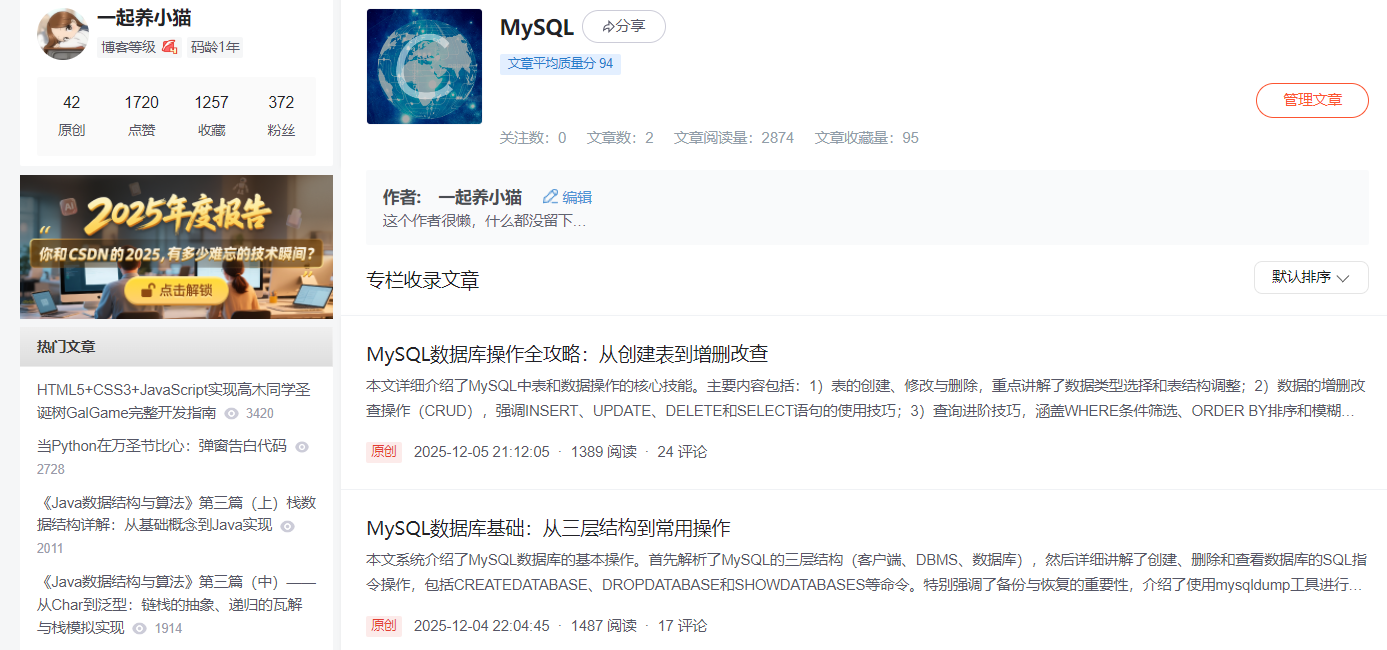Image resolution: width=1387 pixels, height=650 pixels.
Task: Click author name 一起养小猫 after 作者
Action: coord(480,197)
